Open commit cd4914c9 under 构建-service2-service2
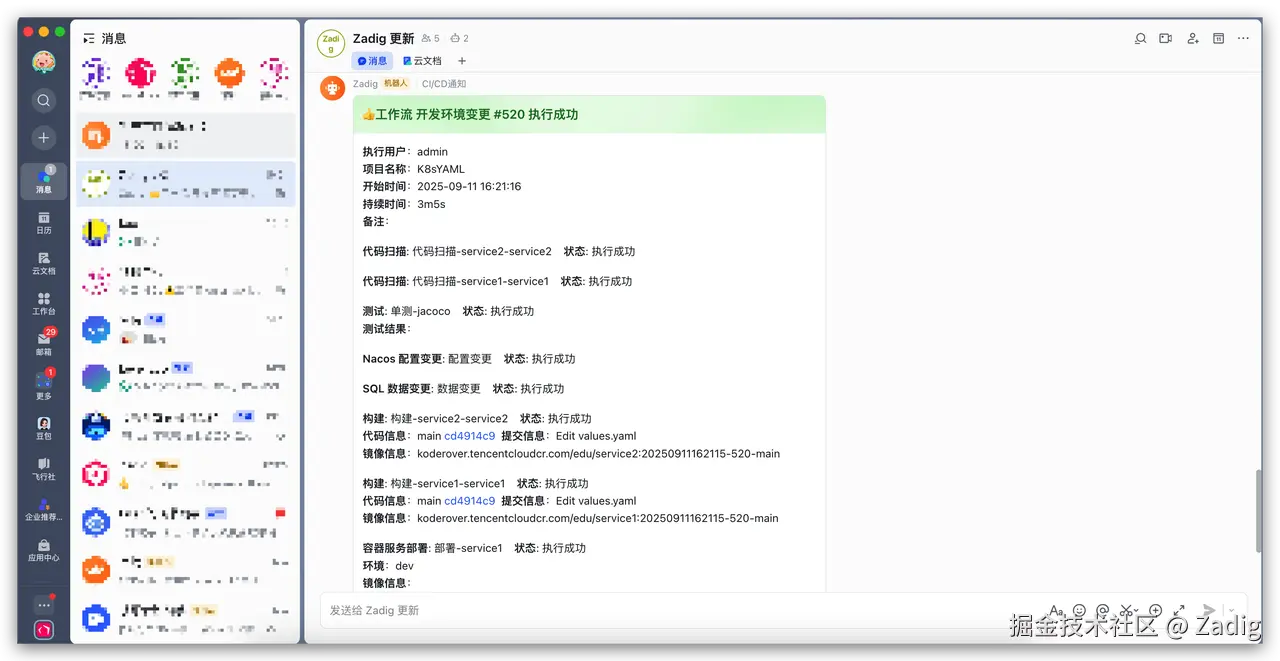This screenshot has width=1280, height=661. pos(470,436)
